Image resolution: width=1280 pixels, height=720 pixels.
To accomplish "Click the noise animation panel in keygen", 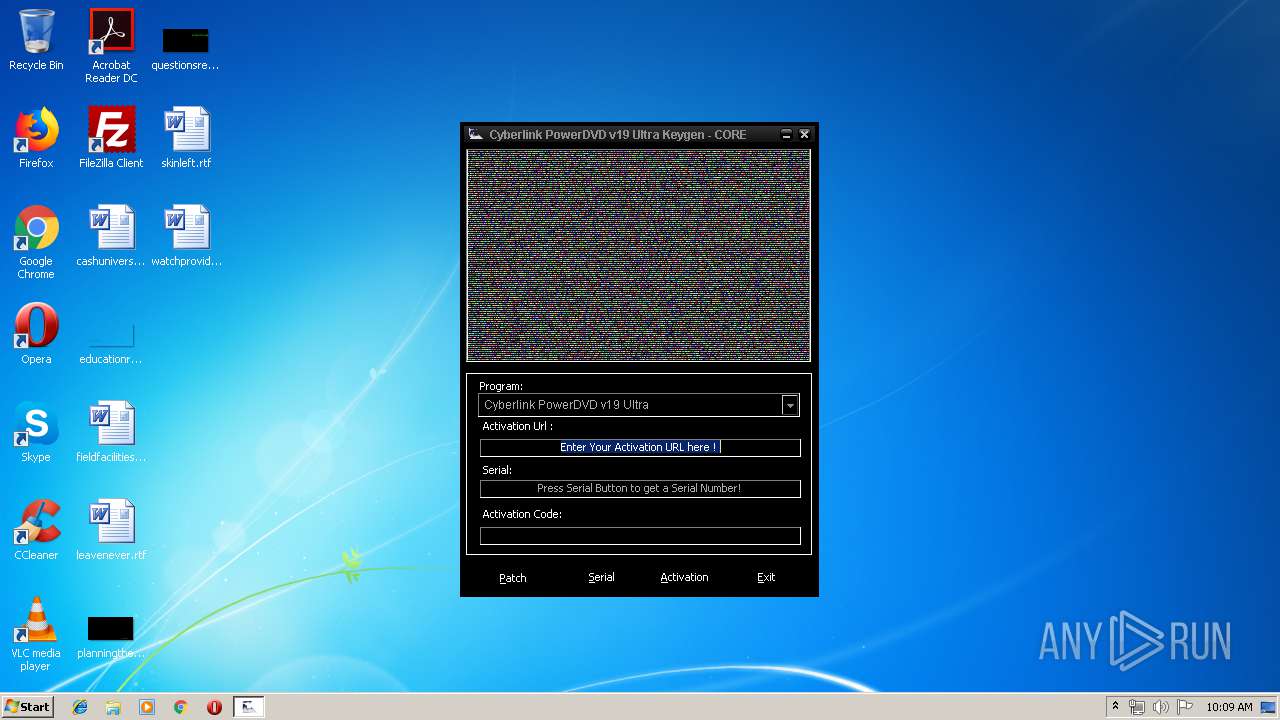I will coord(639,255).
